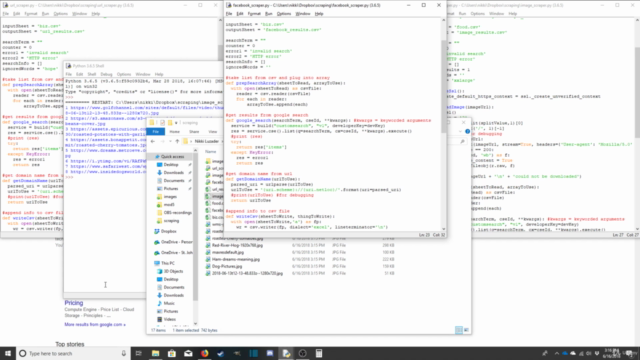Open the Share tab in File Explorer
Image resolution: width=640 pixels, height=360 pixels.
[194, 131]
